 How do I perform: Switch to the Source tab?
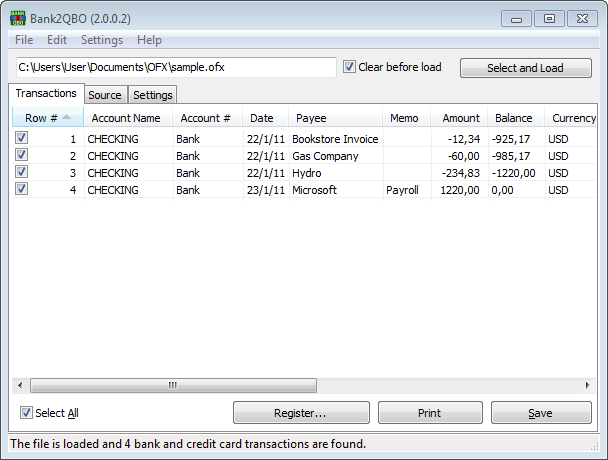[x=105, y=95]
